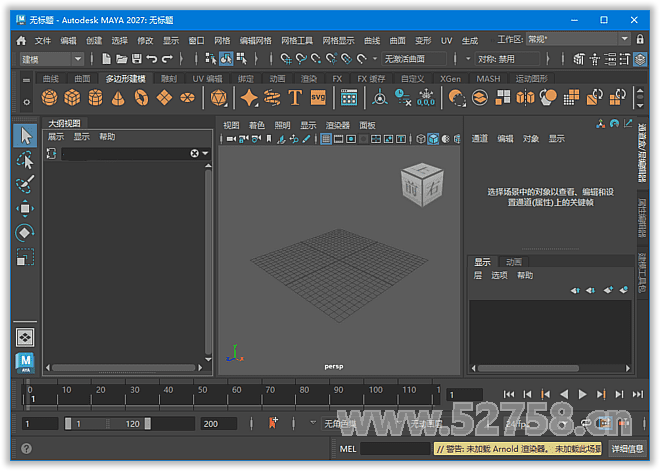Open the 着色 viewport menu
Screen dimensions: 660x471
[x=256, y=125]
